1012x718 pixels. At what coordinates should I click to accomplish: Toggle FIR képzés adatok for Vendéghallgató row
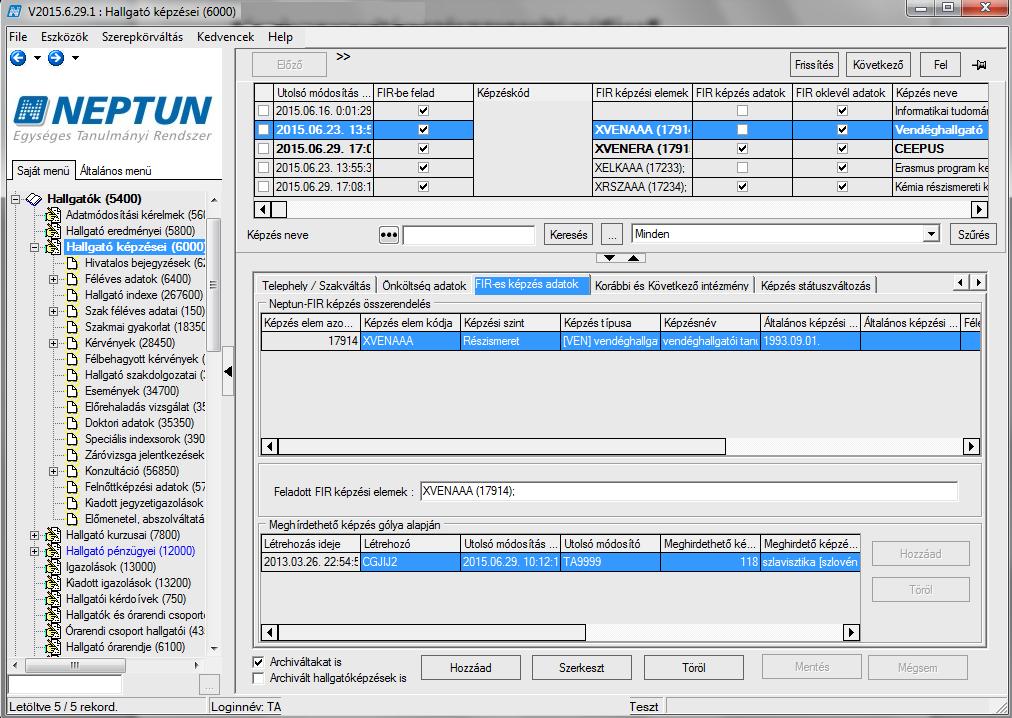742,130
